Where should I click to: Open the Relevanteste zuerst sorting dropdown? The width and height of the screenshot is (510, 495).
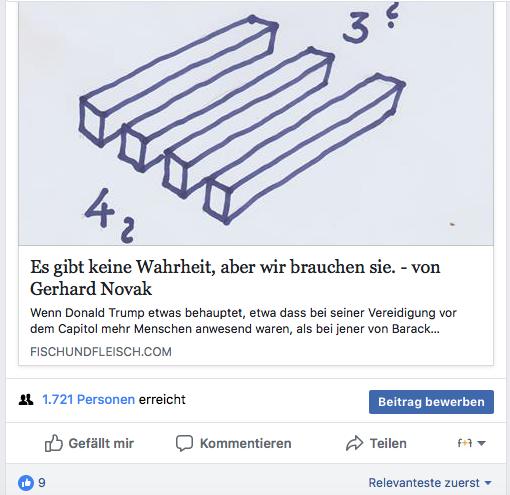point(430,483)
